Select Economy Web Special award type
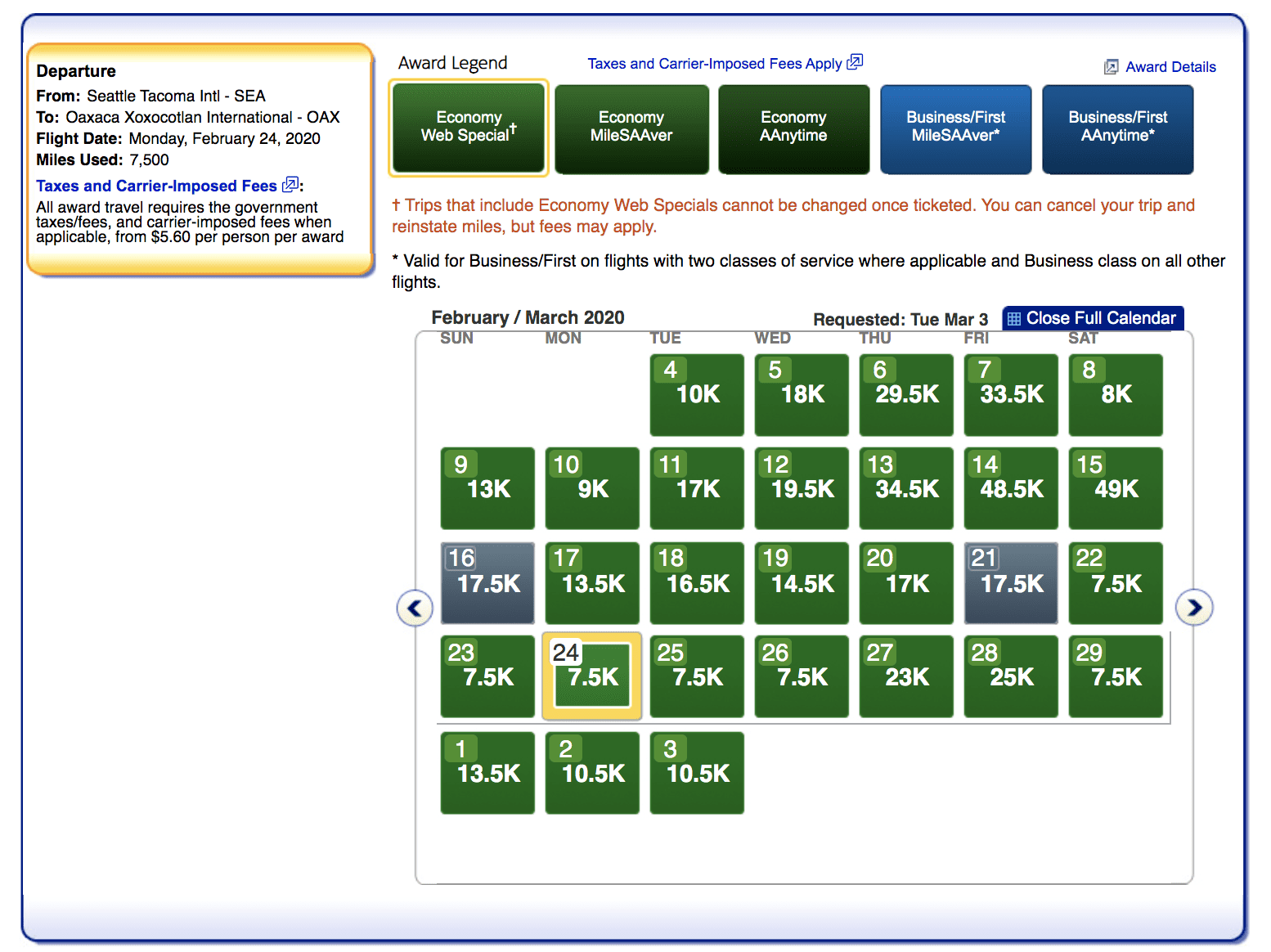Image resolution: width=1271 pixels, height=952 pixels. point(469,128)
